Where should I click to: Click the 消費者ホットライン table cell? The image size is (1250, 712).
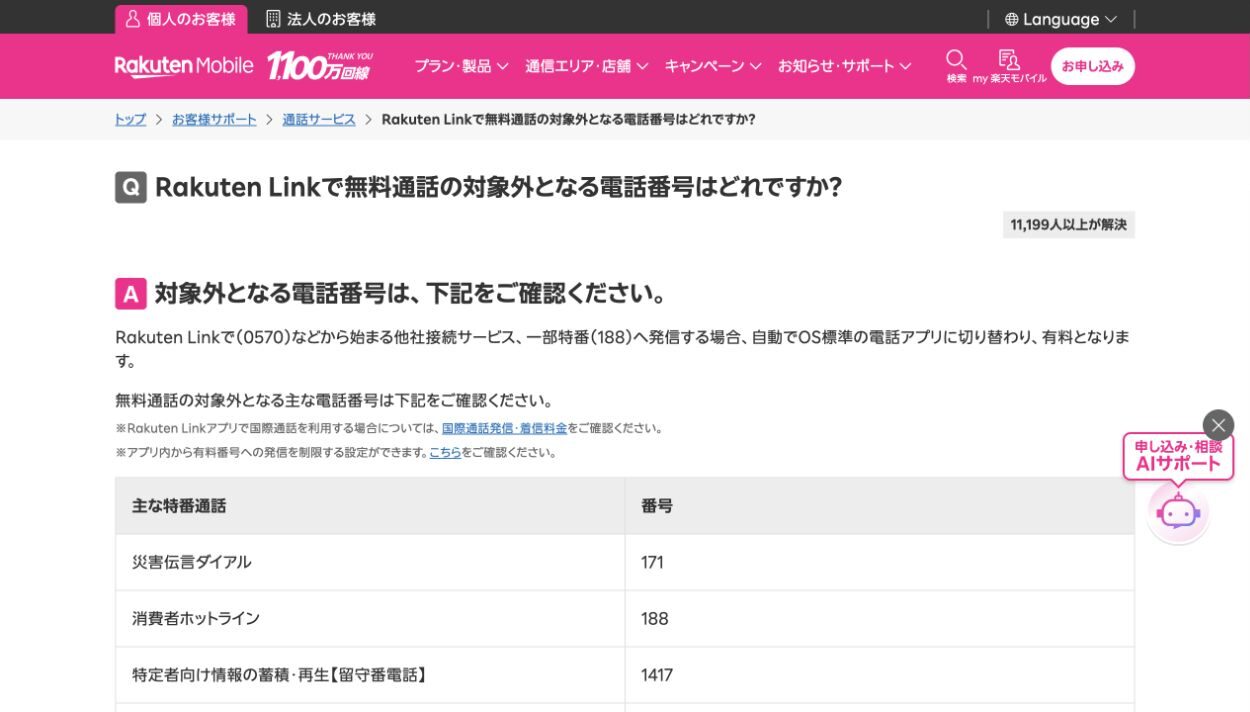pos(370,618)
